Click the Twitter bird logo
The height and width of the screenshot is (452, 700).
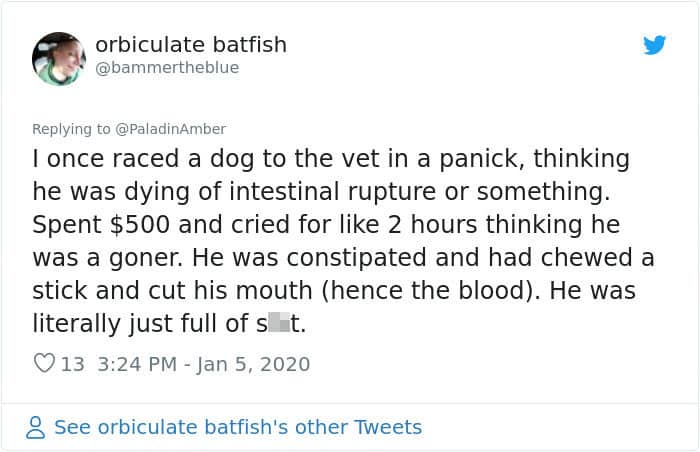tap(654, 45)
